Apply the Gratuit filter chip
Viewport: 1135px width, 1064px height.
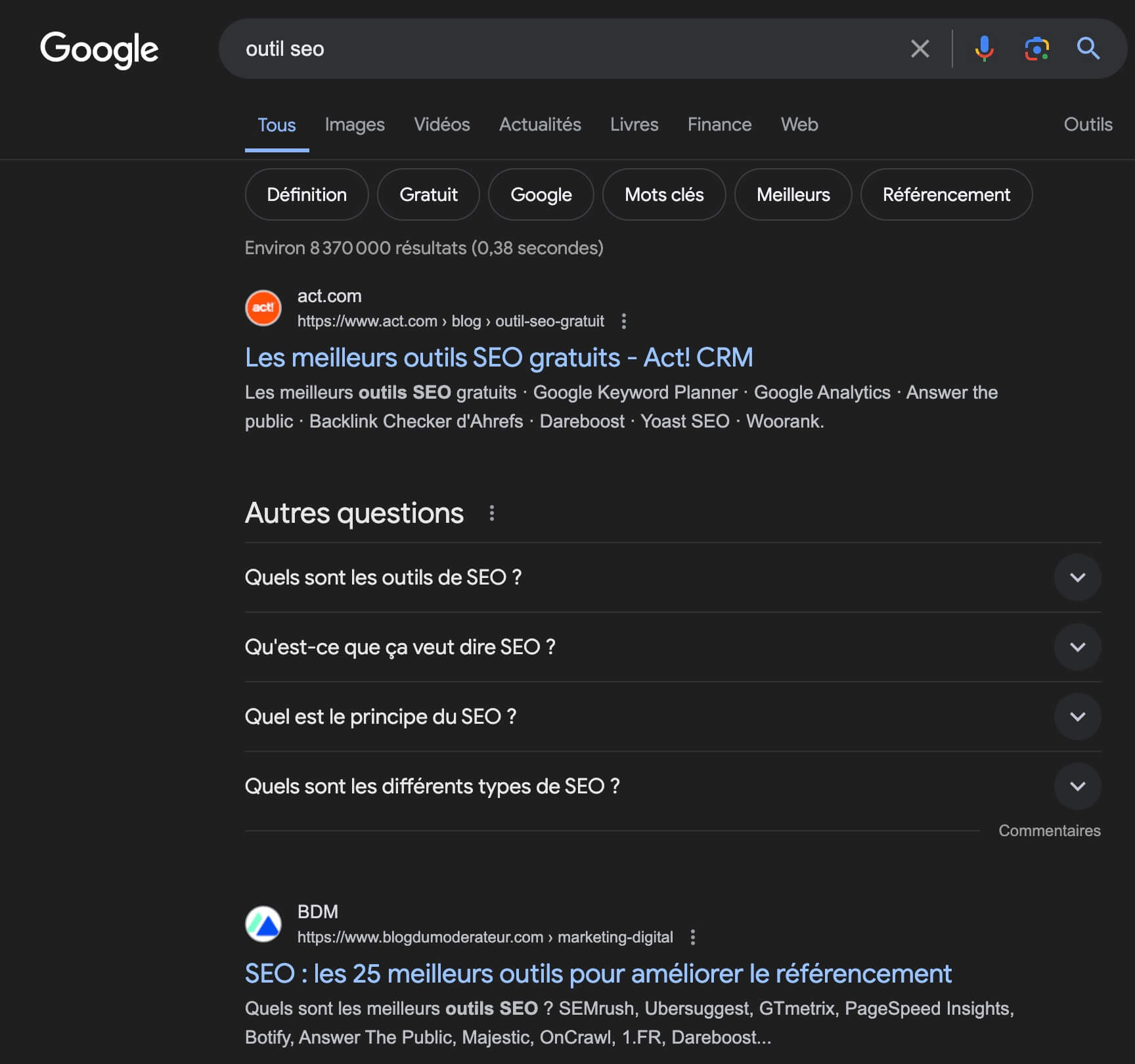click(428, 194)
